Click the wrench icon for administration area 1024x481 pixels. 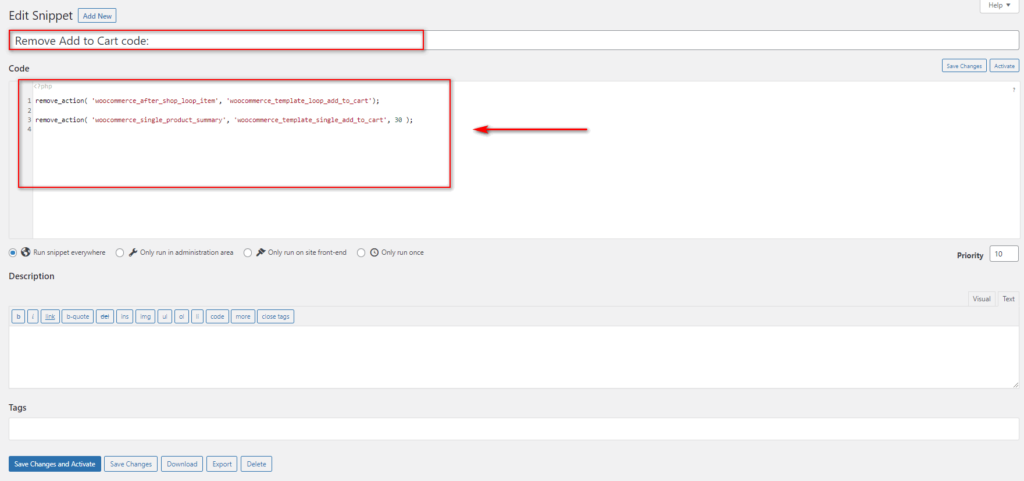point(133,252)
